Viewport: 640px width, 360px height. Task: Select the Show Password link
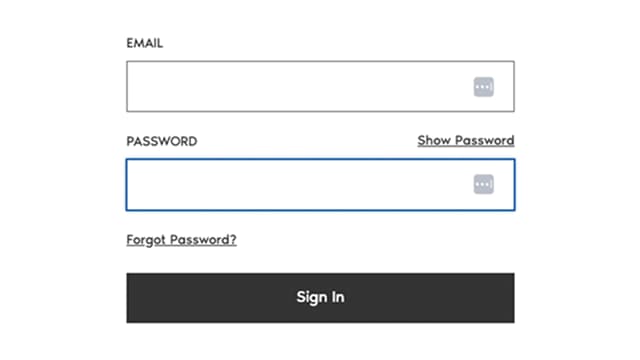466,140
